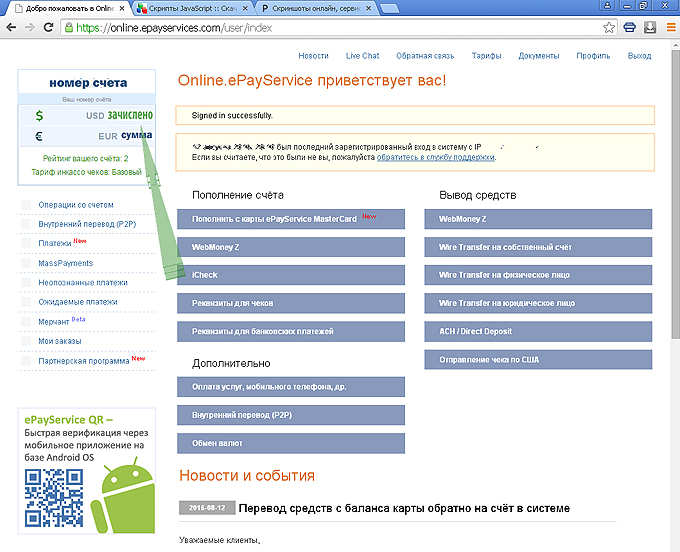Go back with the browser back arrow

(11, 28)
